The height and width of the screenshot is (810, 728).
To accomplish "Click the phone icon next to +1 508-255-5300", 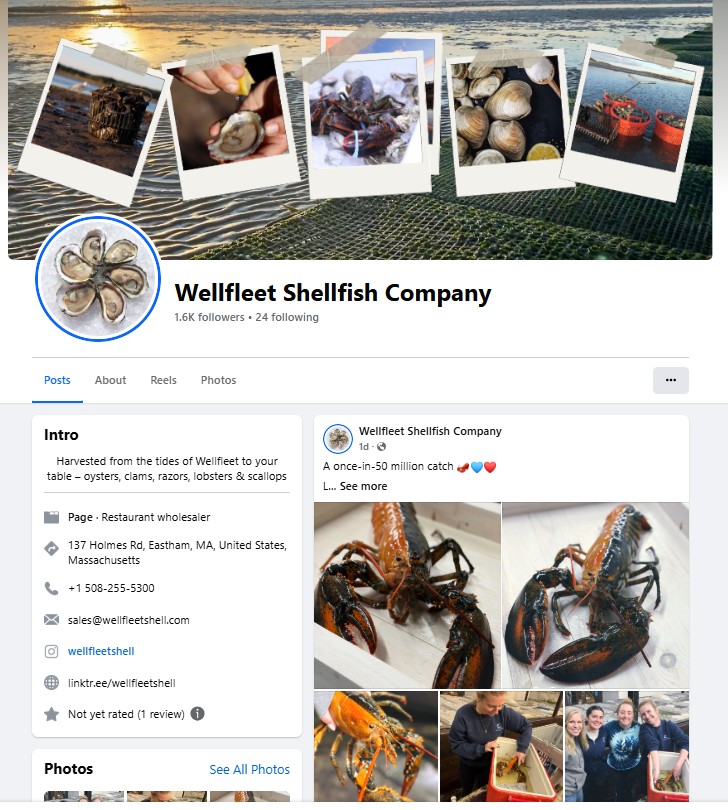I will (51, 588).
